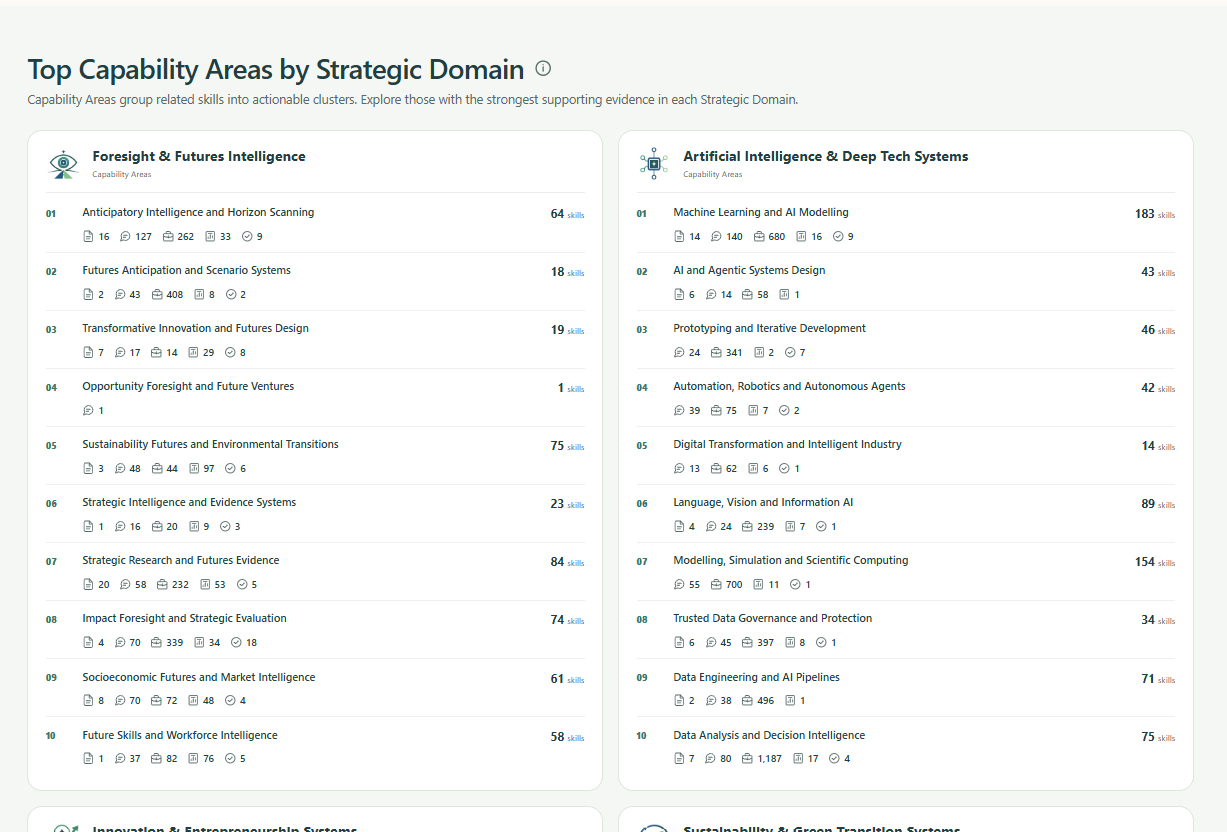The image size is (1227, 832).
Task: Click the 'Top Capability Areas by Strategic Domain' title
Action: pos(276,69)
